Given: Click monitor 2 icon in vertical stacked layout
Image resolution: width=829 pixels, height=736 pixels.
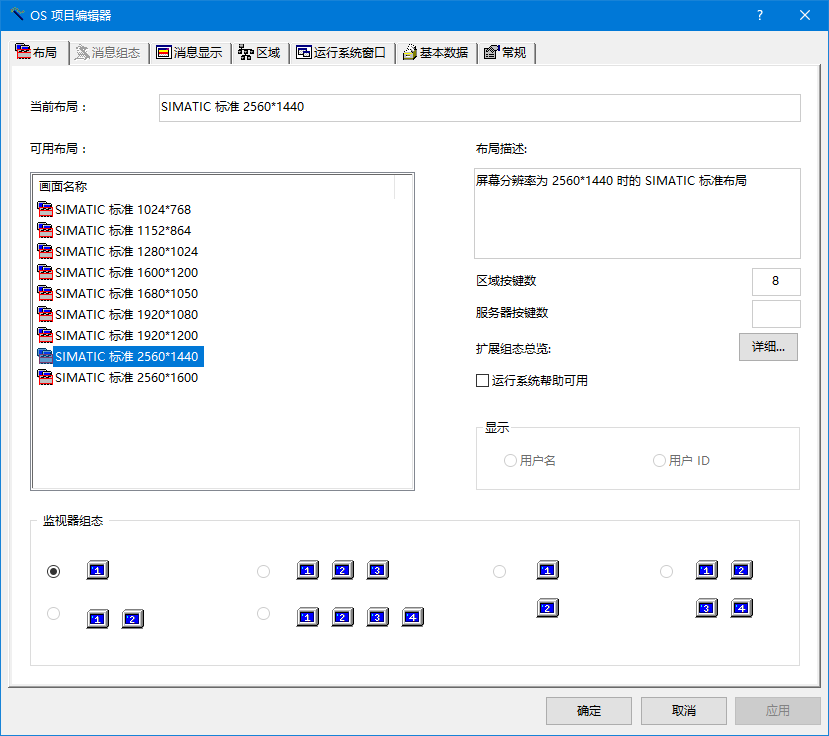Looking at the screenshot, I should 547,608.
